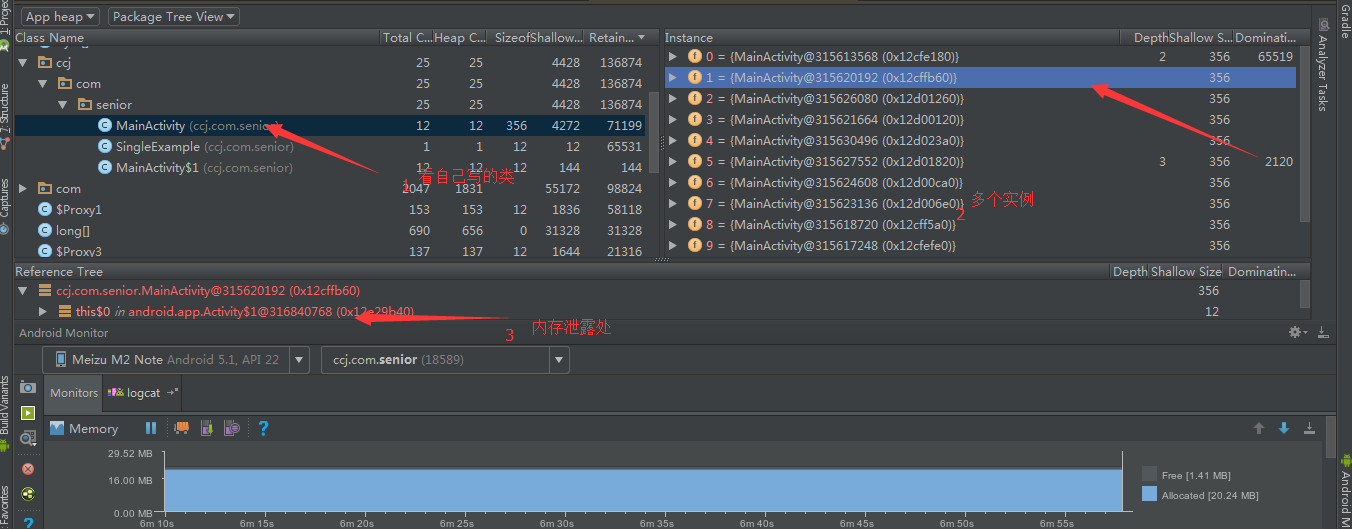Image resolution: width=1352 pixels, height=529 pixels.
Task: Click the Android Monitor panel title
Action: 64,333
